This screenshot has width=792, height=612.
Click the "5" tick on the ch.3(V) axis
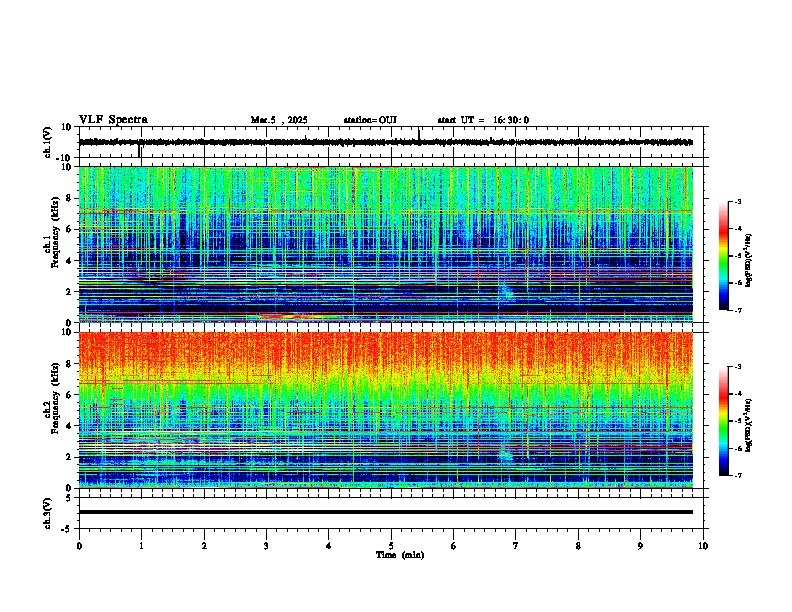(69, 498)
